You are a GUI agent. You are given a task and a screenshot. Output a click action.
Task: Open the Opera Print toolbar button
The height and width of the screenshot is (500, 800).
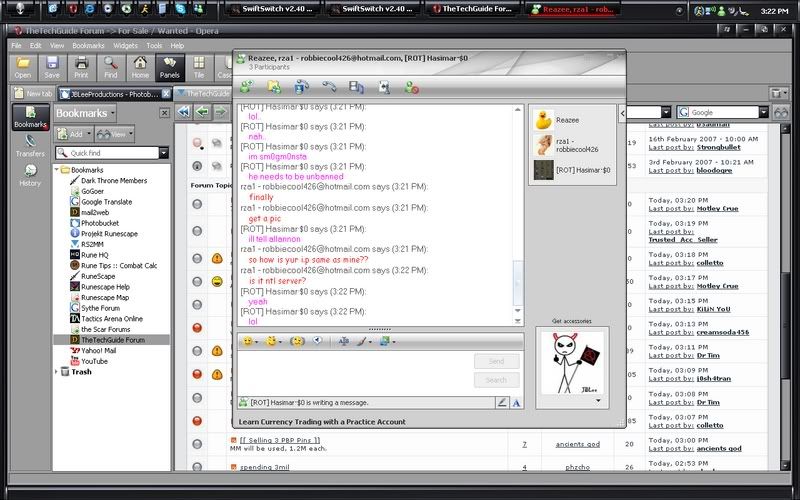pyautogui.click(x=81, y=66)
